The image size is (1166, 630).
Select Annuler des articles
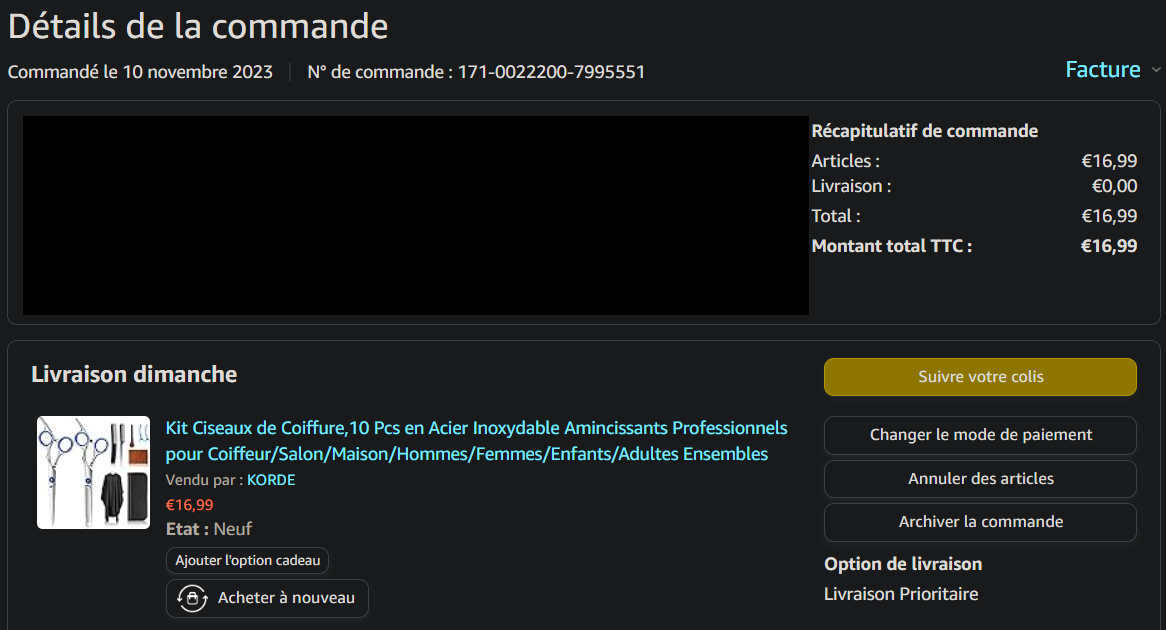click(x=980, y=479)
